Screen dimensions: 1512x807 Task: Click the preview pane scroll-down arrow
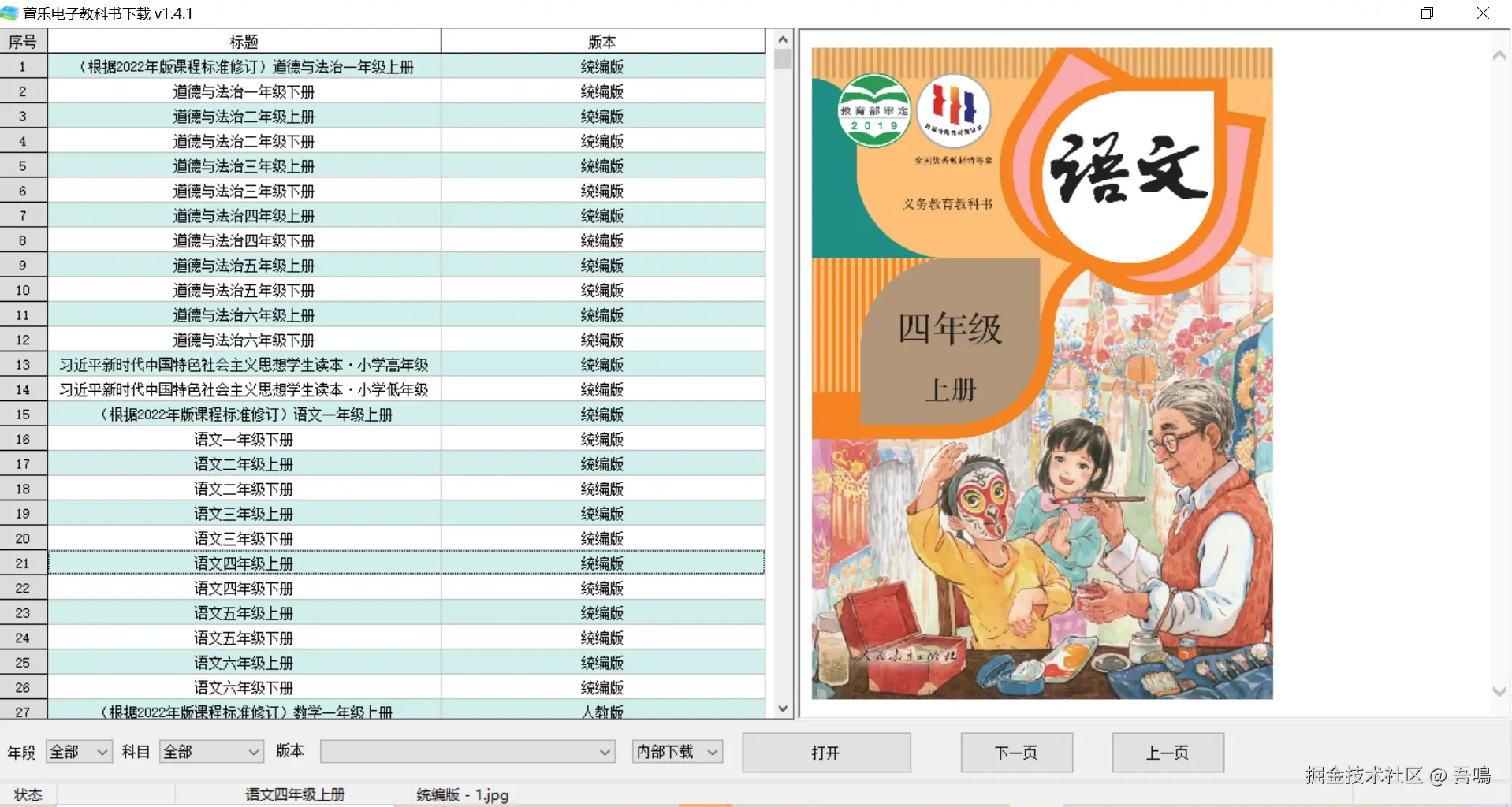[x=1499, y=691]
